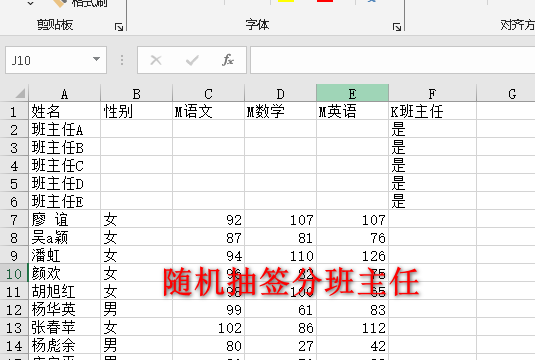Image resolution: width=535 pixels, height=360 pixels.
Task: Select column D header
Action: coord(280,93)
